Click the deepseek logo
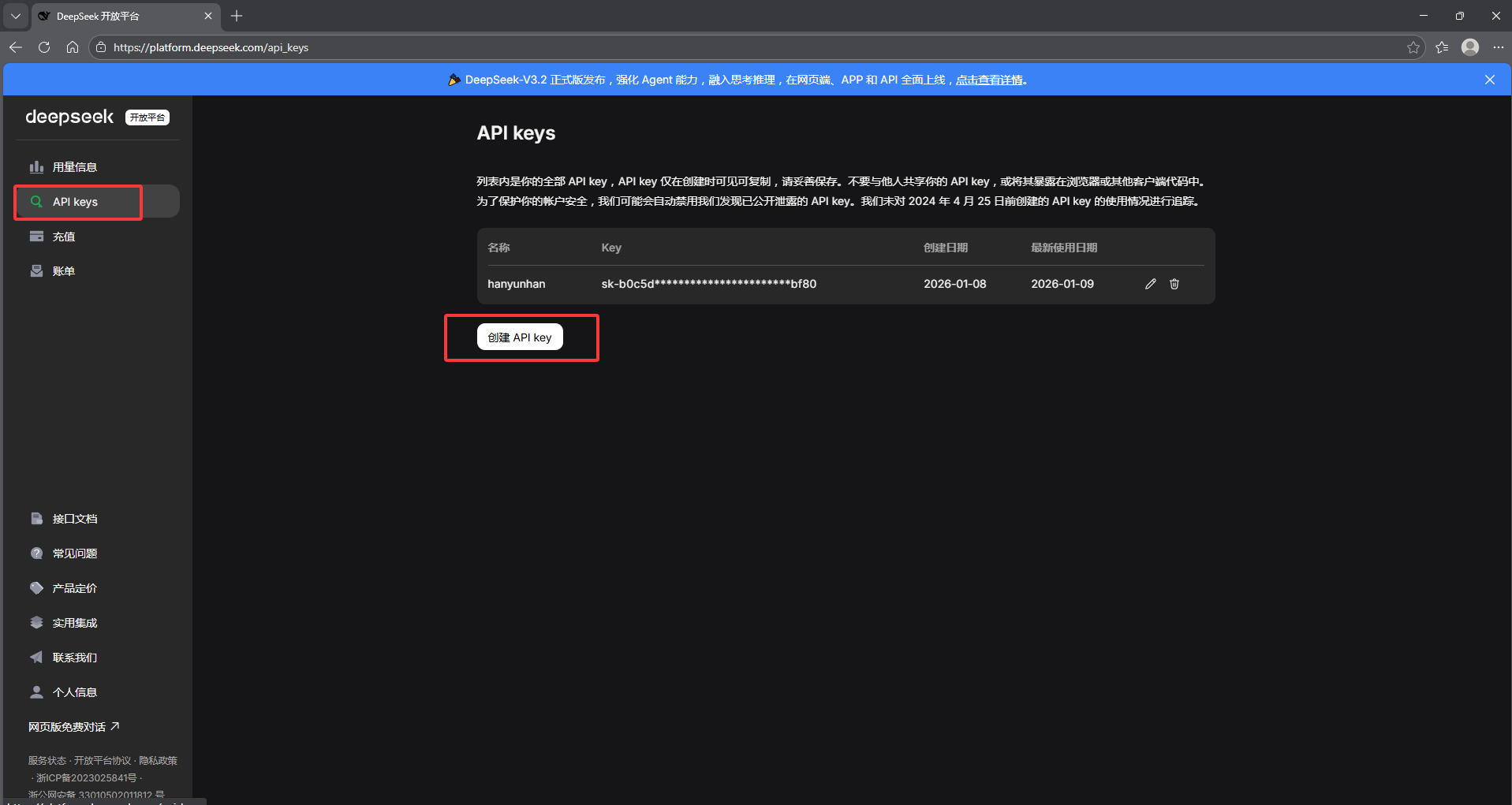The width and height of the screenshot is (1512, 805). (69, 117)
